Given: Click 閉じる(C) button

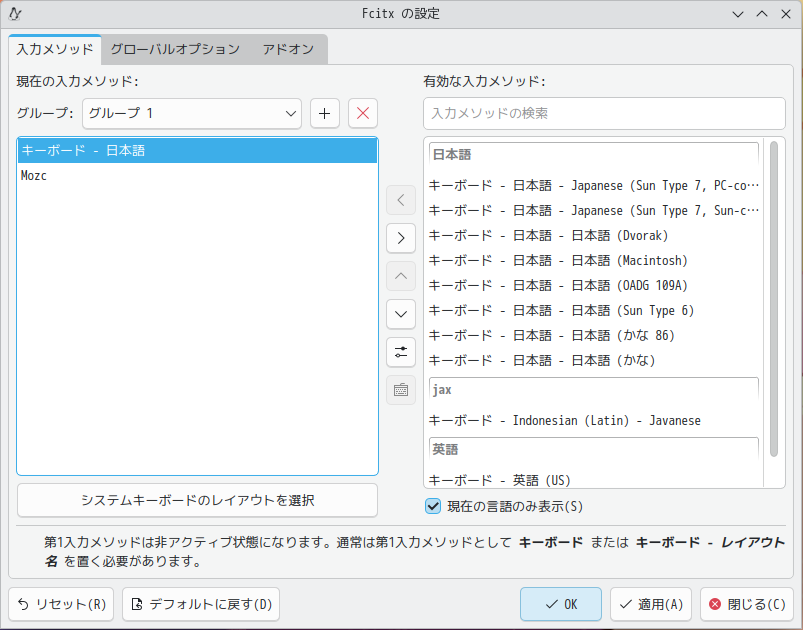Looking at the screenshot, I should point(747,604).
